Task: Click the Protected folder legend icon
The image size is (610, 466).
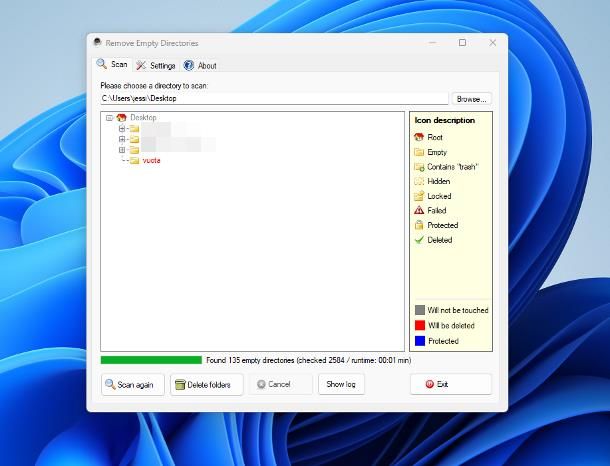Action: tap(419, 225)
